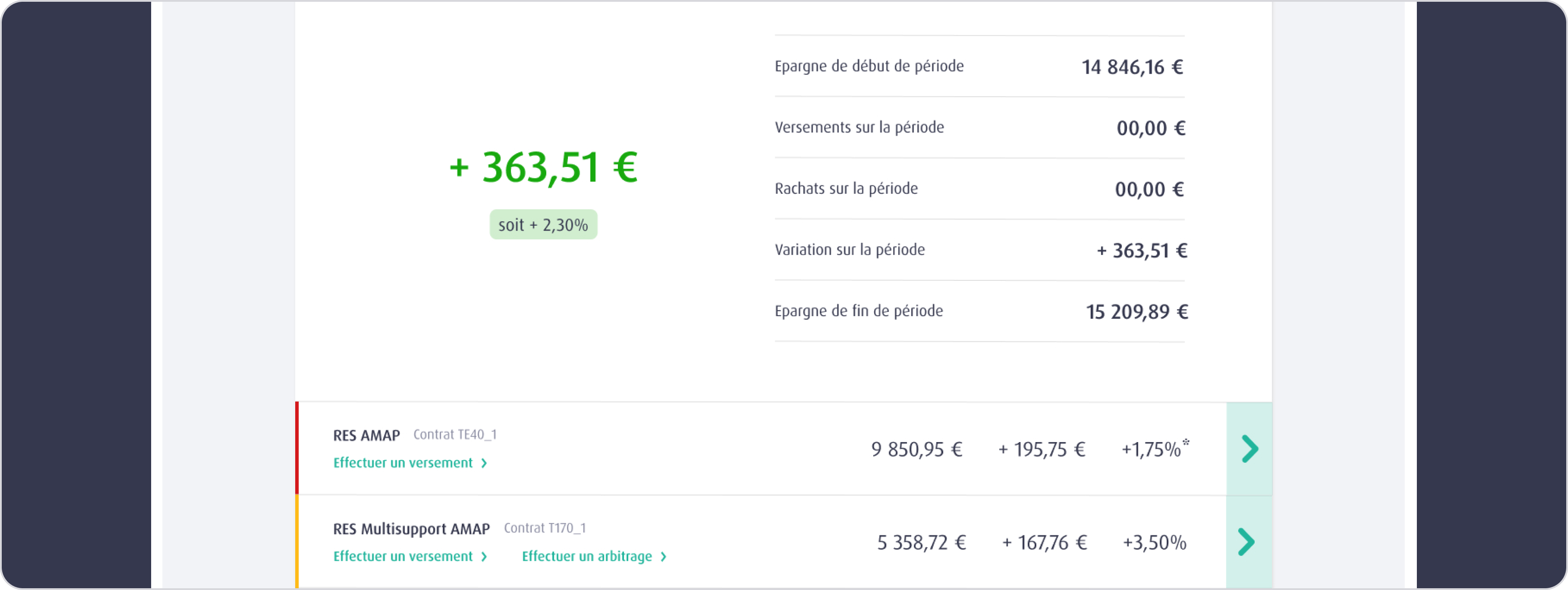Click the +3,50% Multisupport performance value
Screen dimensions: 1568x590
tap(1154, 543)
